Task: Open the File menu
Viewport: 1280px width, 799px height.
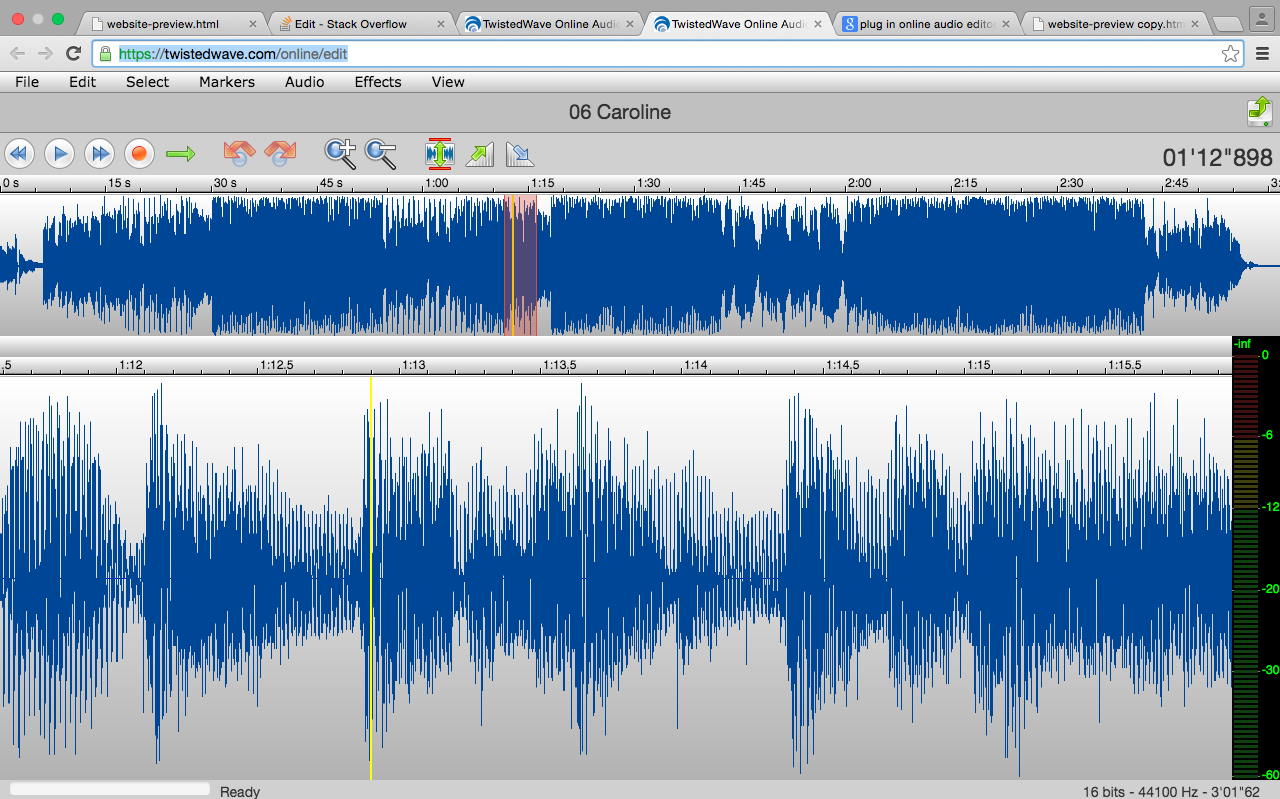Action: pos(27,82)
